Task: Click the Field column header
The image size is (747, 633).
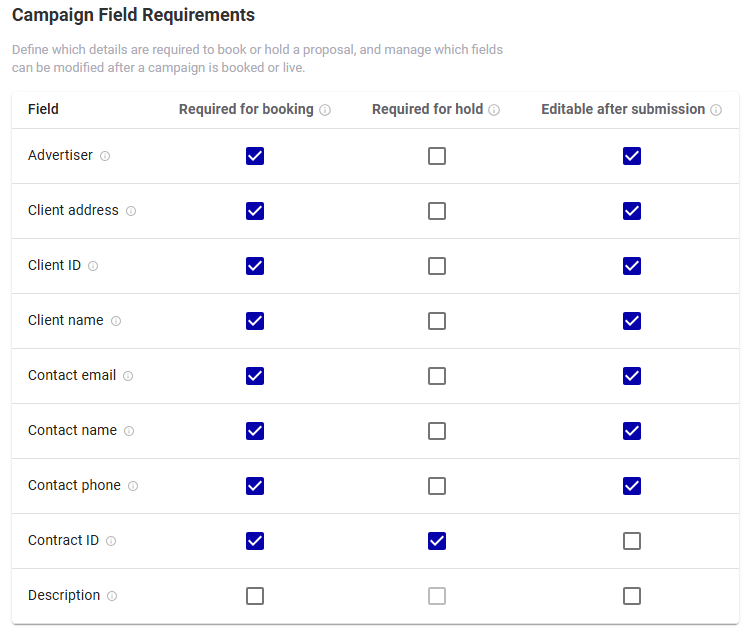Action: 43,109
